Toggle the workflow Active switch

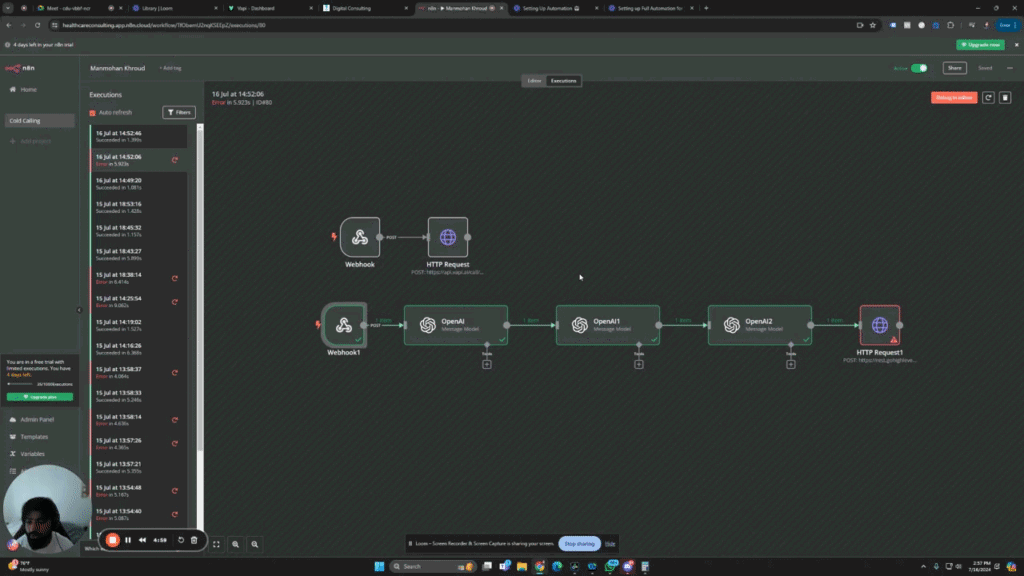click(x=918, y=68)
